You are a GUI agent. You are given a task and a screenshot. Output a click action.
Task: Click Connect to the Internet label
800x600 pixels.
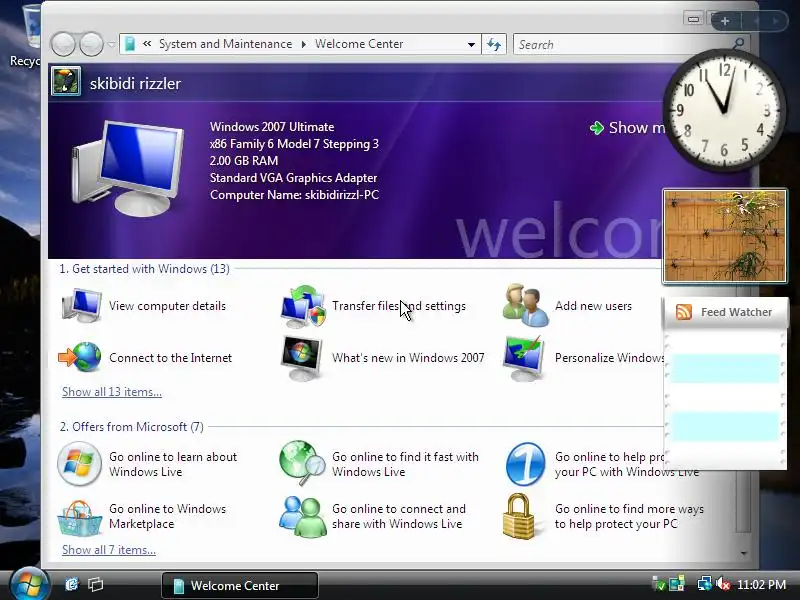pos(170,358)
